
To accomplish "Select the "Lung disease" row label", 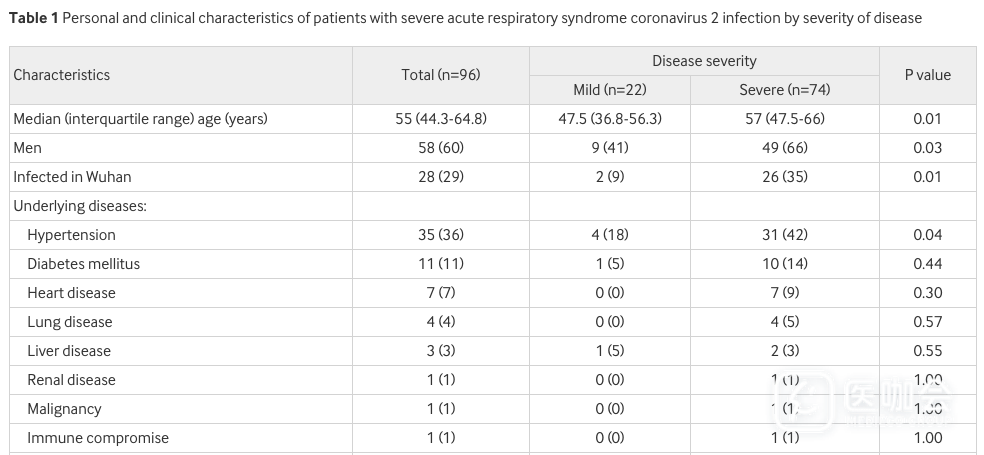I will (x=70, y=322).
